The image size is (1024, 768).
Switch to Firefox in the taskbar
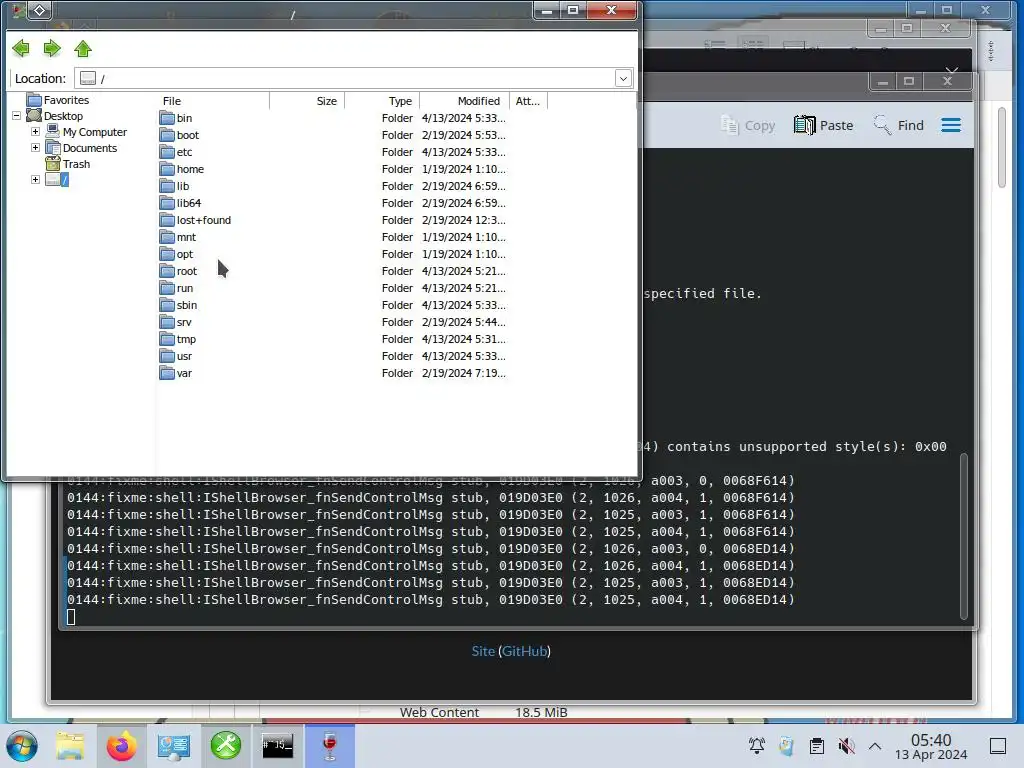click(x=121, y=746)
